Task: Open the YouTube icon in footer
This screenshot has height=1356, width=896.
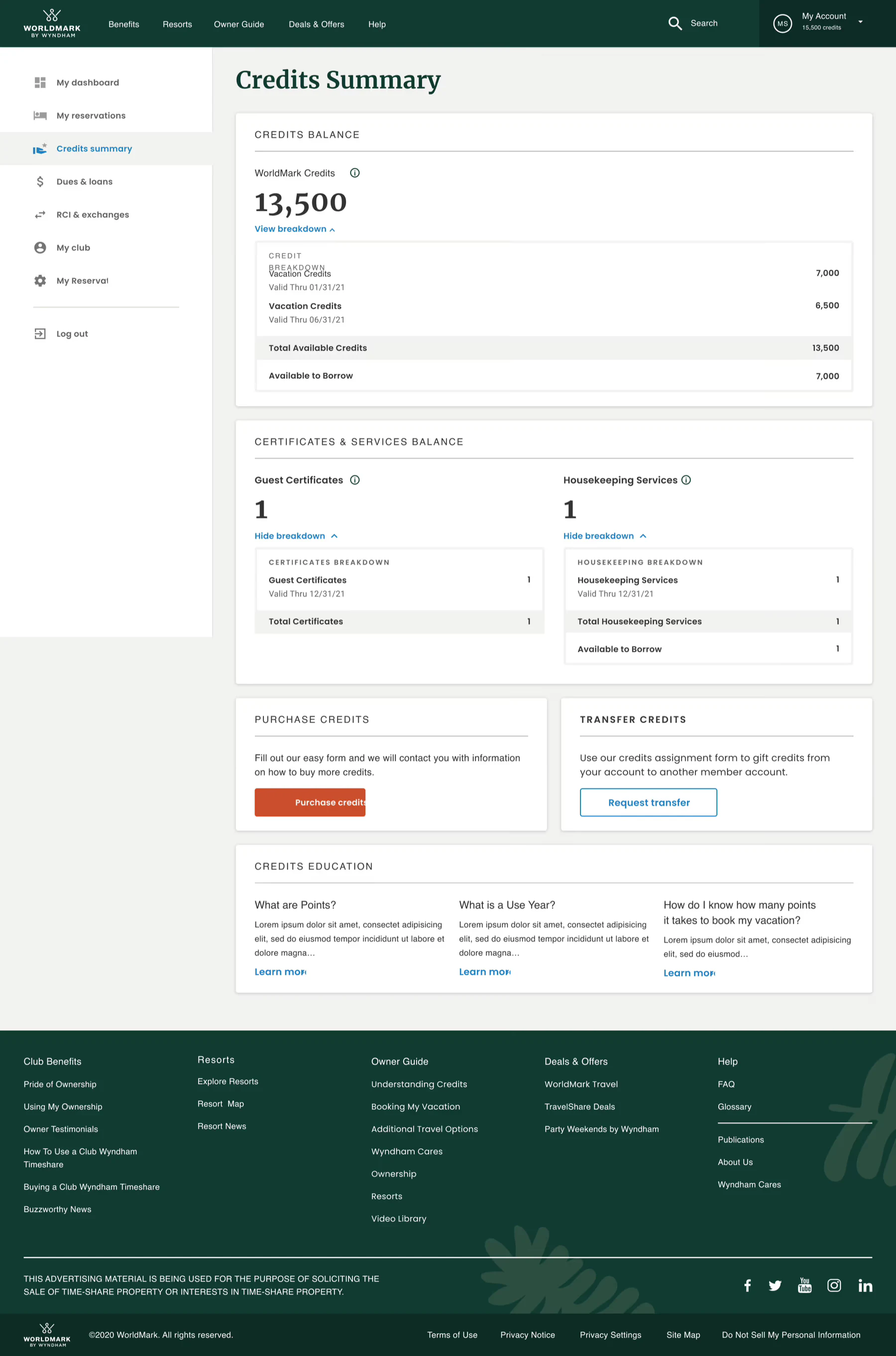Action: pyautogui.click(x=804, y=1285)
